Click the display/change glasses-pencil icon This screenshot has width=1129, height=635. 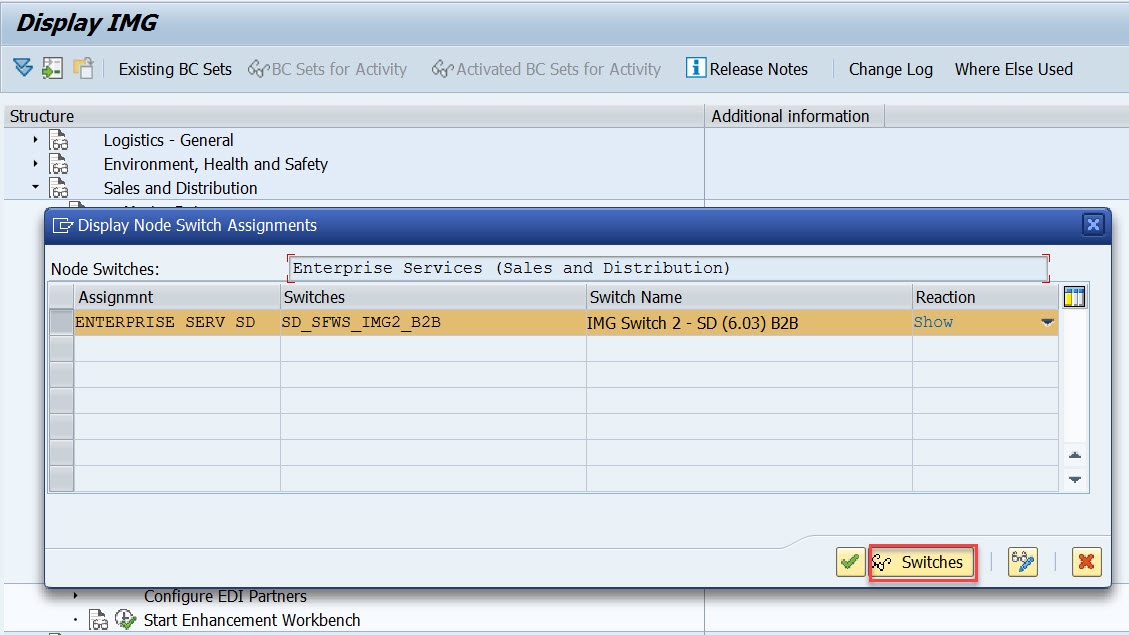[1022, 562]
